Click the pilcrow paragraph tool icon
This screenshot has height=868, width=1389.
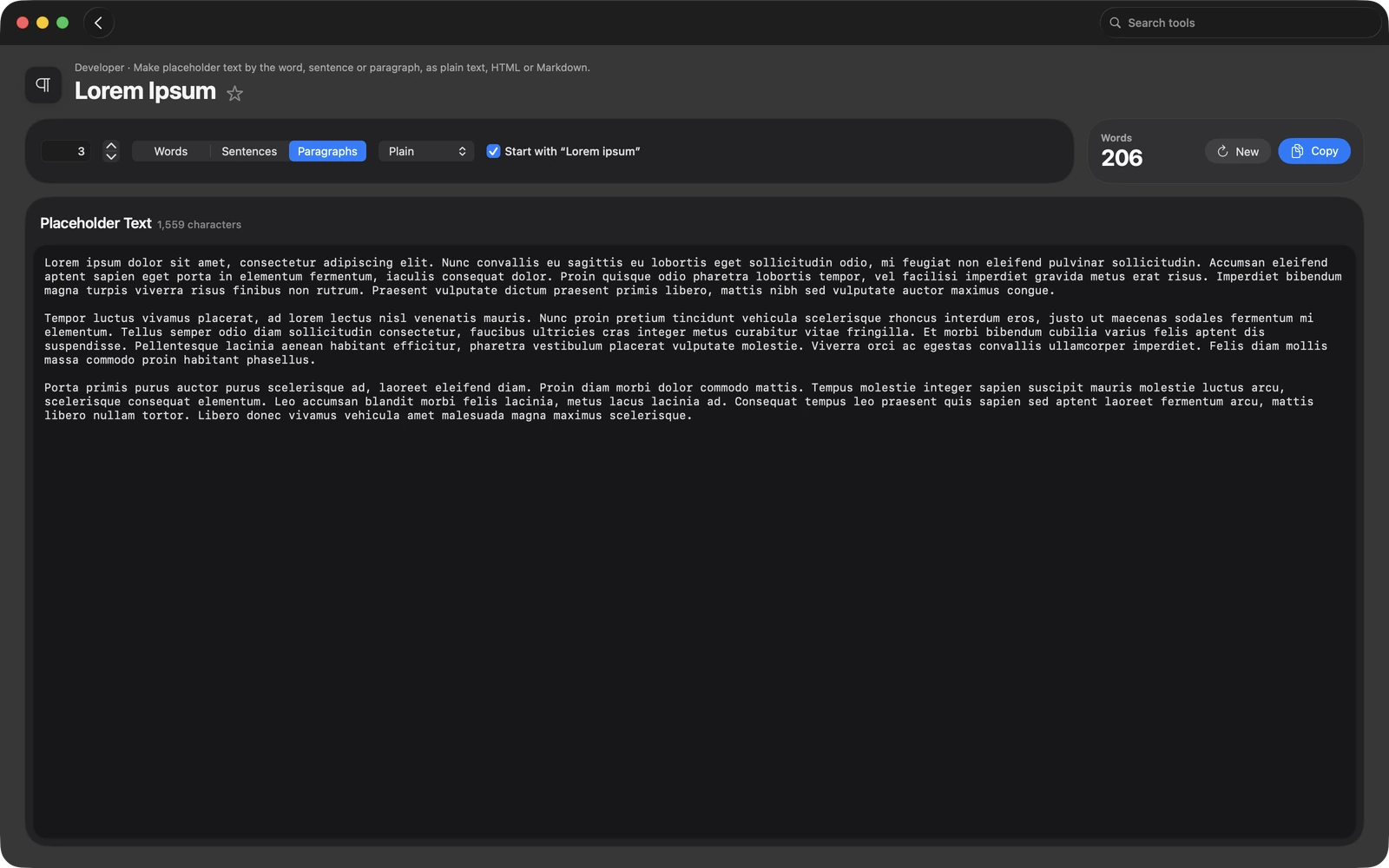(x=43, y=85)
